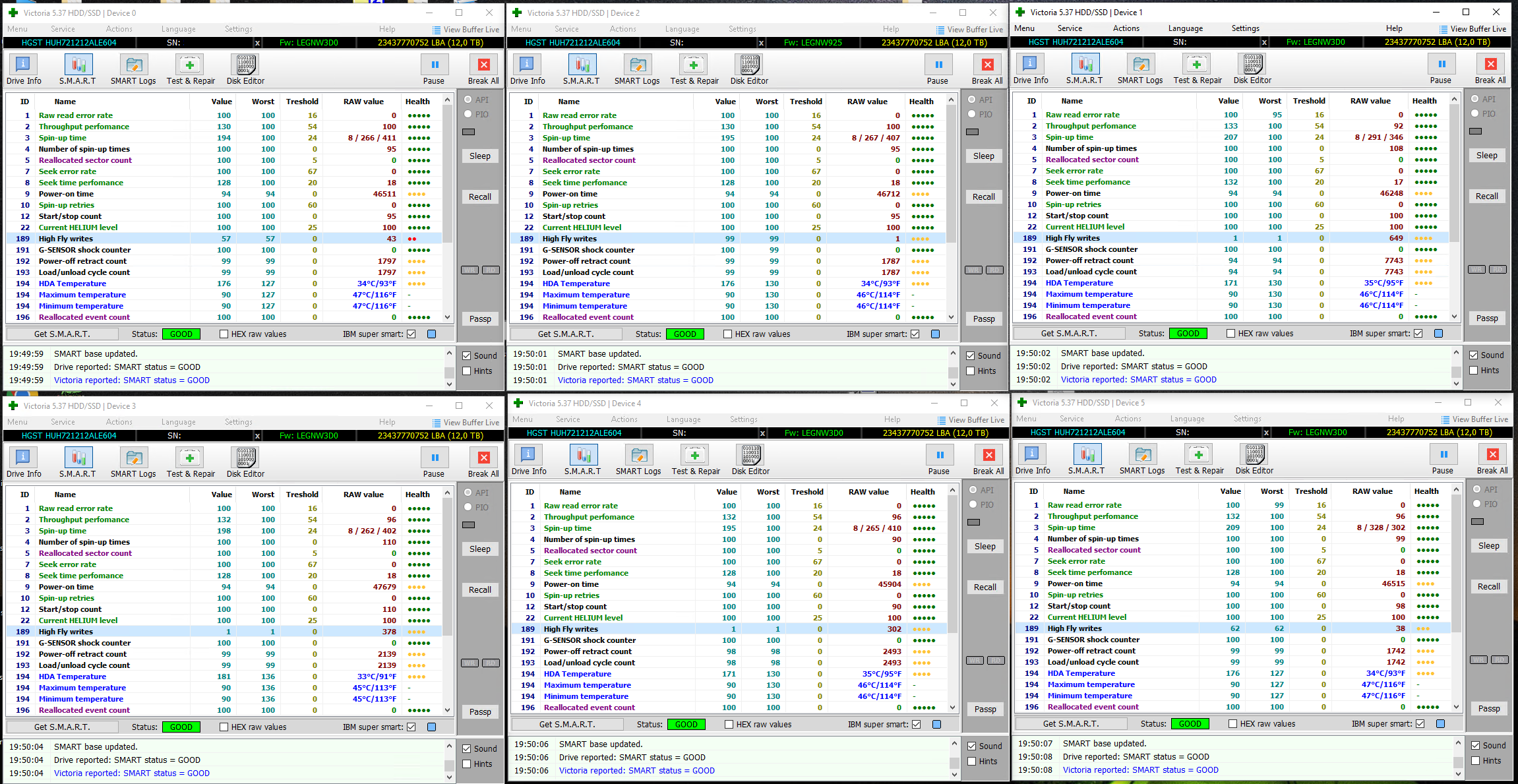Open Language menu in Device 1 window
Screen dimensions: 1518x784
click(x=1185, y=28)
